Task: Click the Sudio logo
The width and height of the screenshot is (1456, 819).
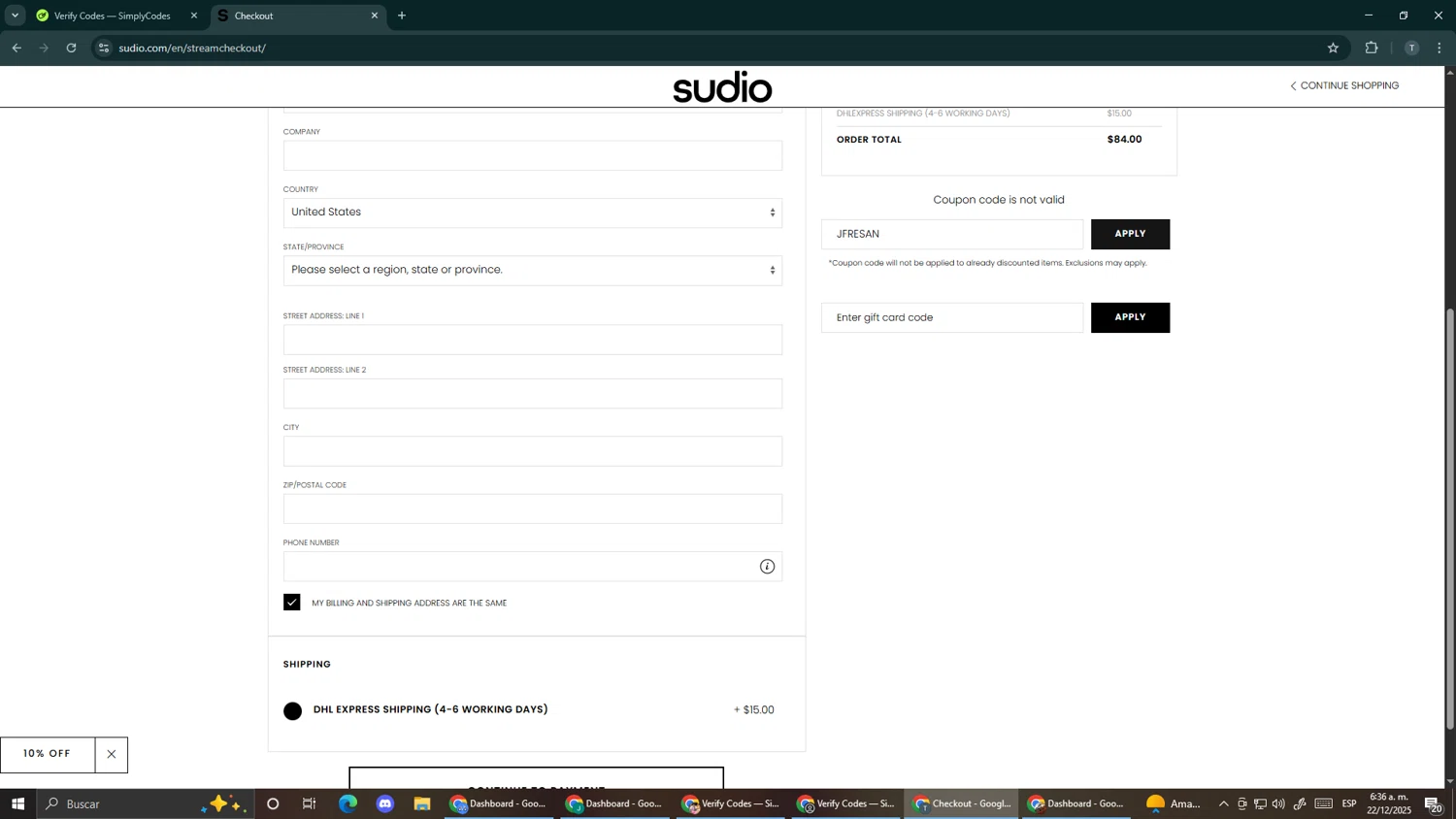Action: click(722, 87)
